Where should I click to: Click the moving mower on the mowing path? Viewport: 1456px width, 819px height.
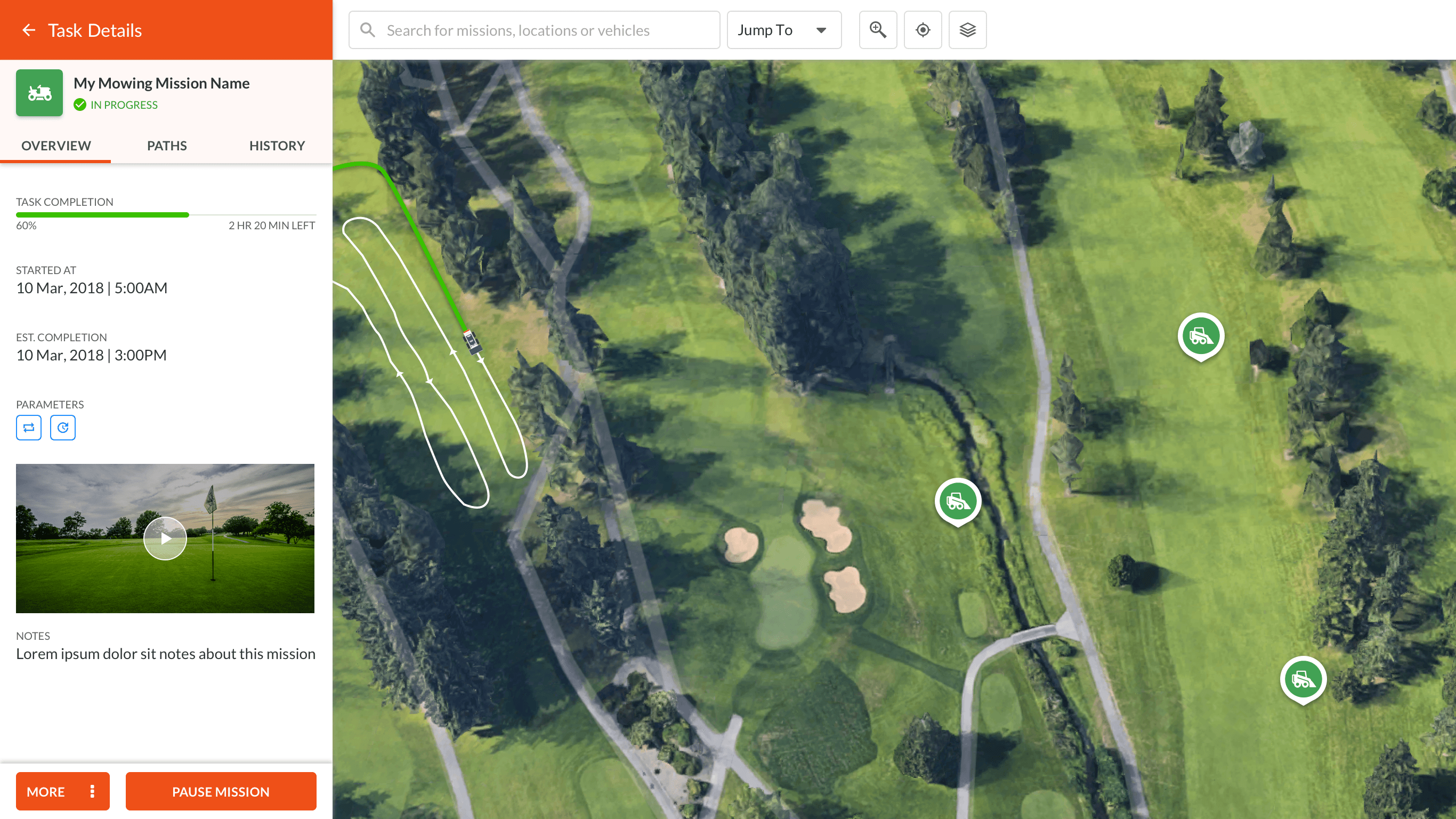(x=472, y=342)
